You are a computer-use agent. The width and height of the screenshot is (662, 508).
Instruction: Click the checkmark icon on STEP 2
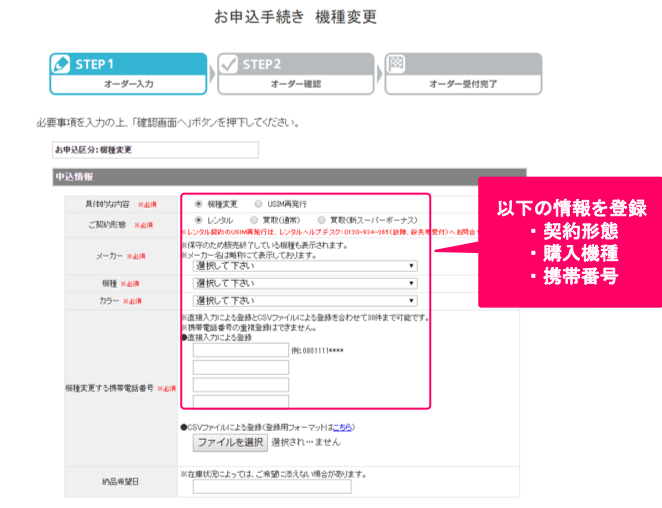click(229, 64)
